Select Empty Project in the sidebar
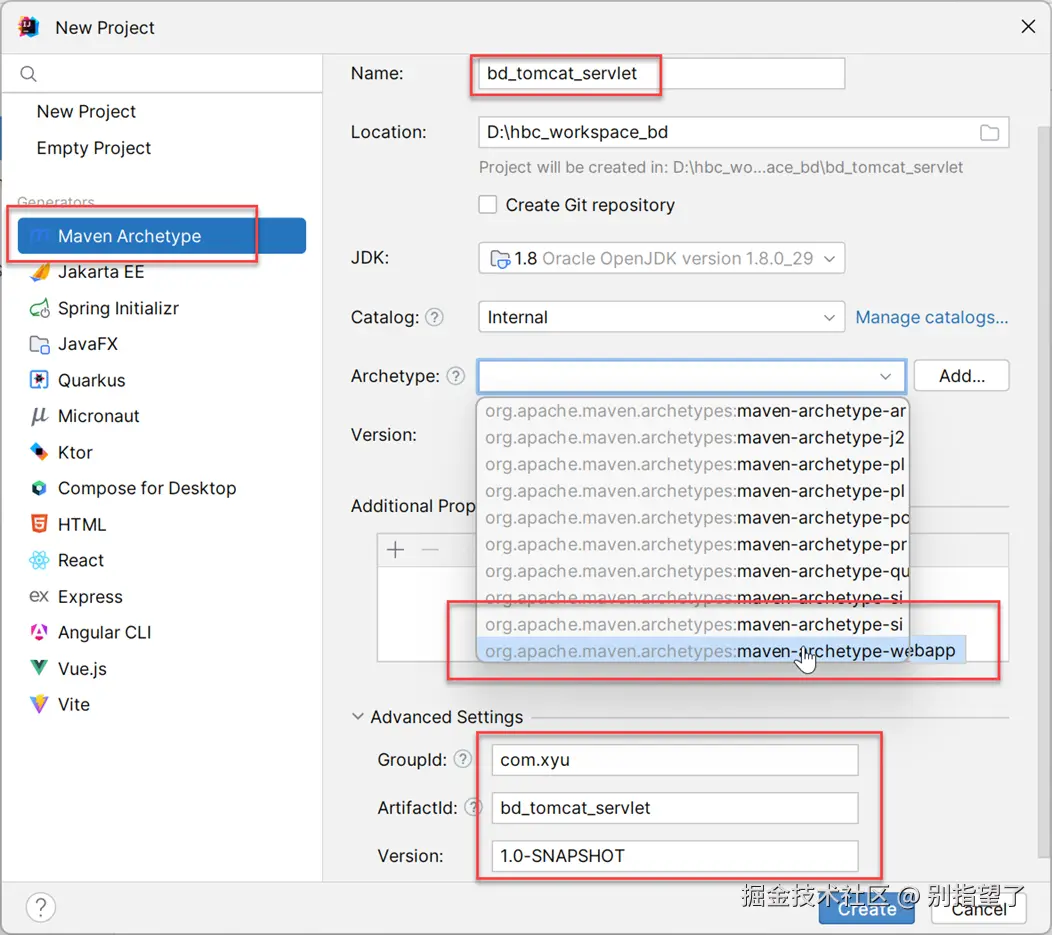Image resolution: width=1052 pixels, height=935 pixels. pyautogui.click(x=94, y=148)
